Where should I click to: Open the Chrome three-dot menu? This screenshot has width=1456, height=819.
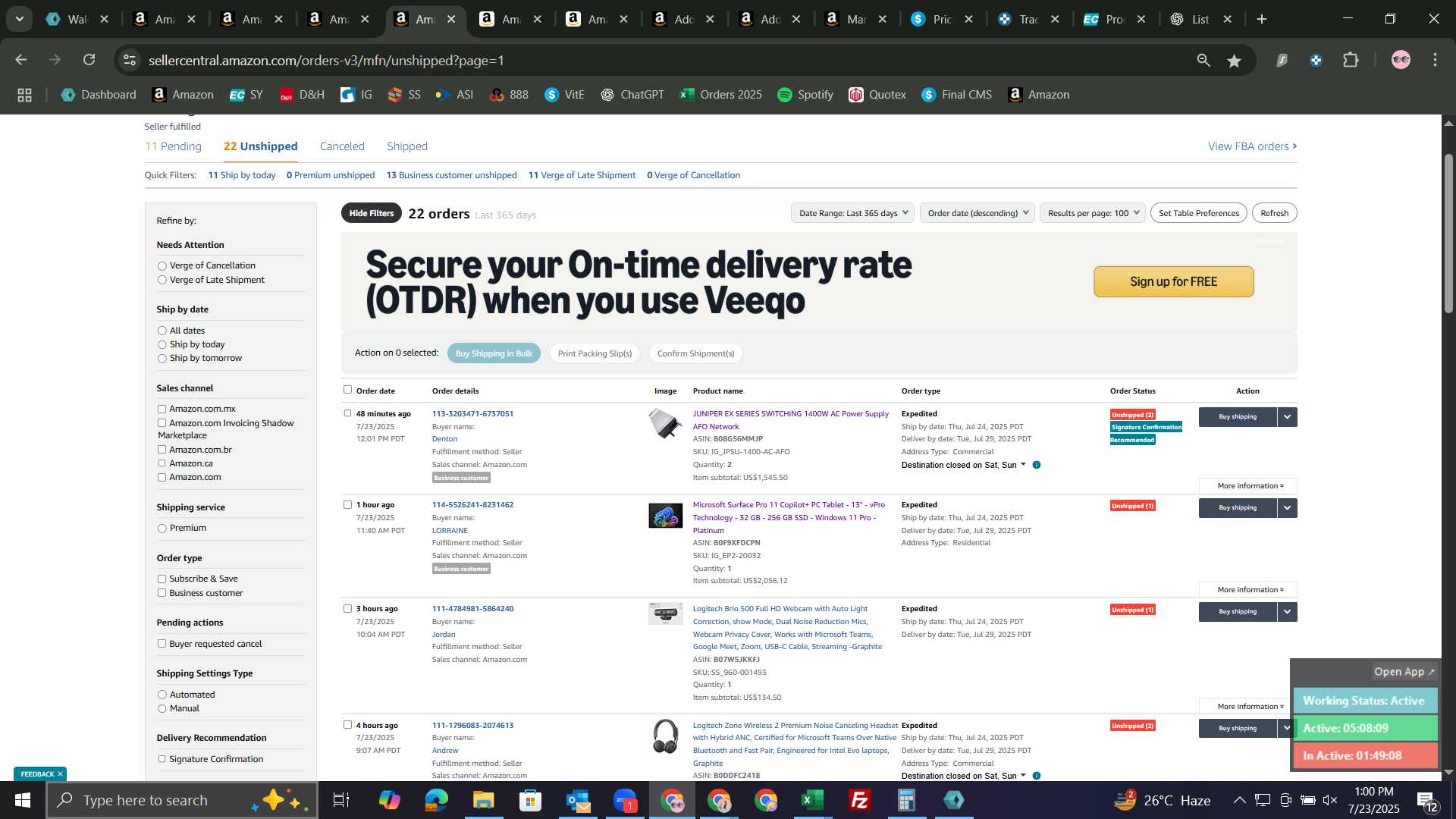coord(1436,60)
